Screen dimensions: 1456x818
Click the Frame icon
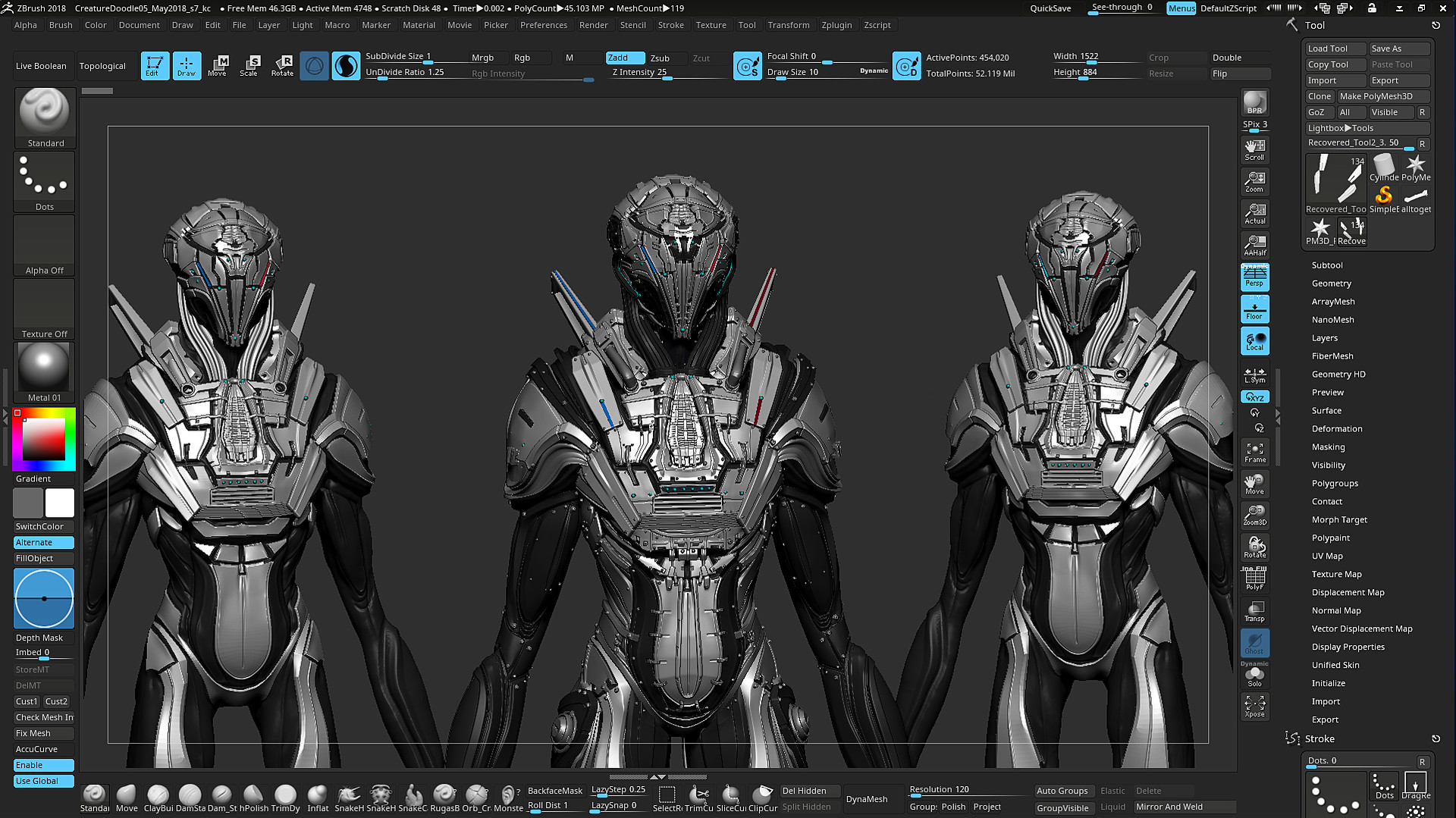pos(1254,452)
